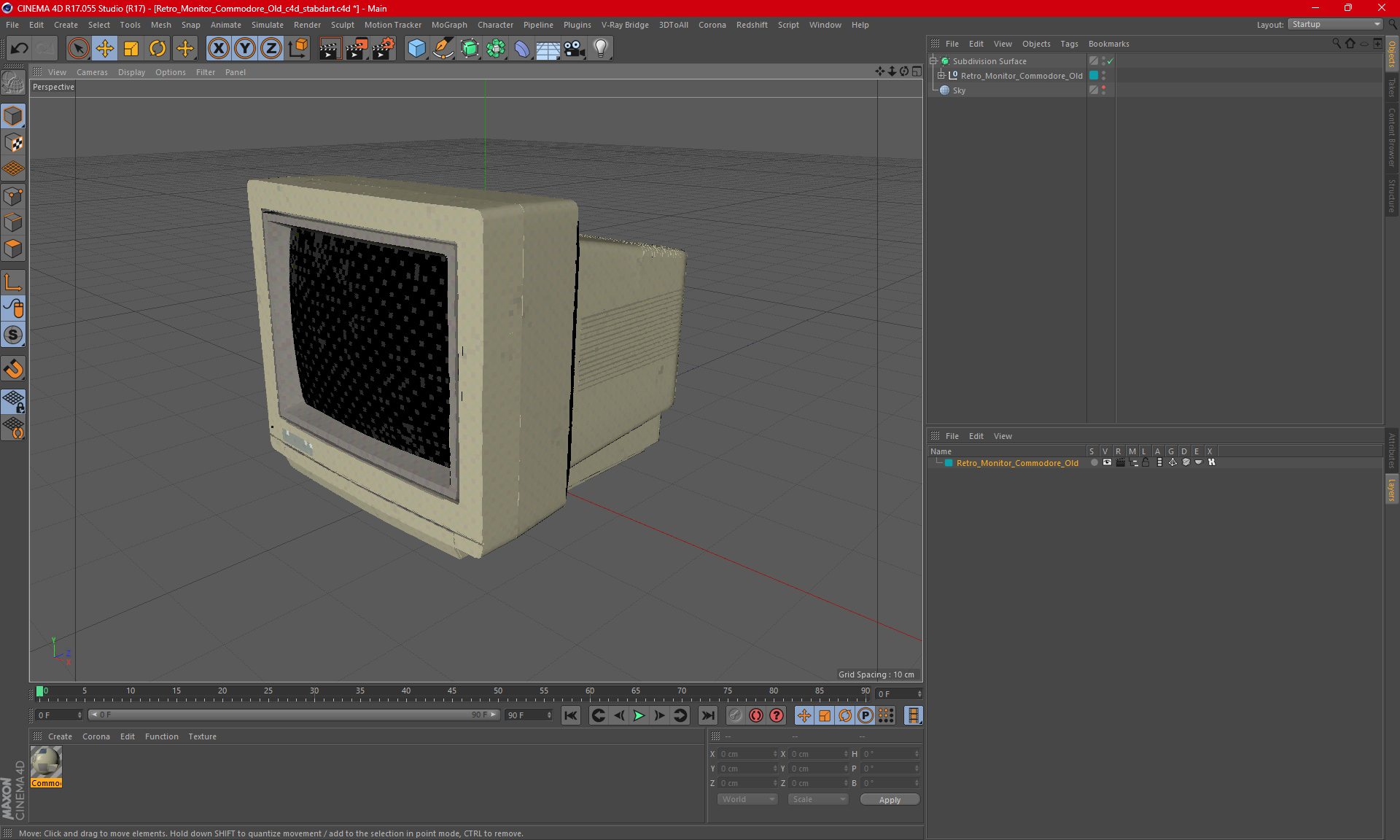This screenshot has height=840, width=1400.
Task: Expand Retro_Monitor_Commodore_Old object
Action: pyautogui.click(x=941, y=76)
